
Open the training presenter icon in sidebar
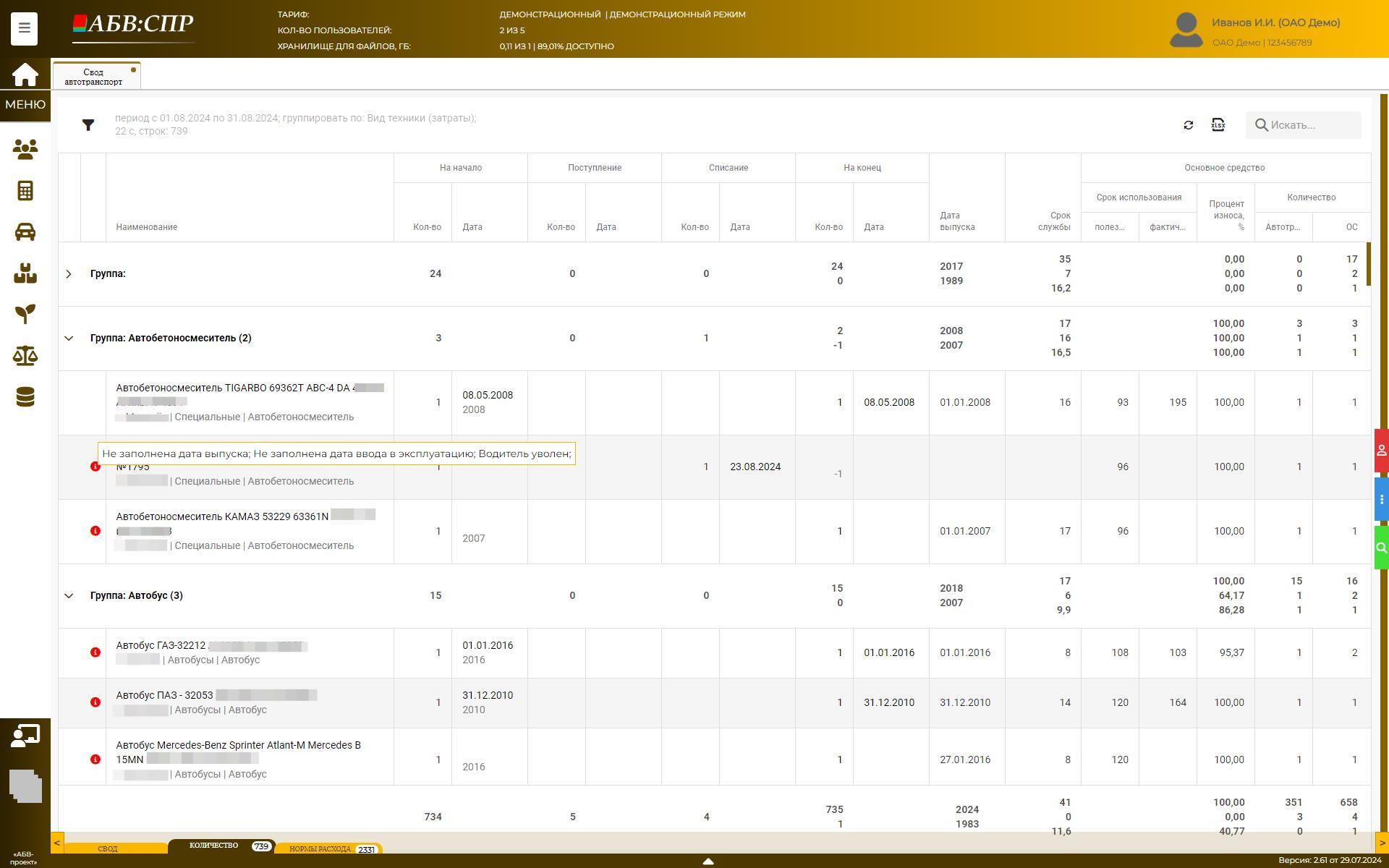tap(25, 736)
